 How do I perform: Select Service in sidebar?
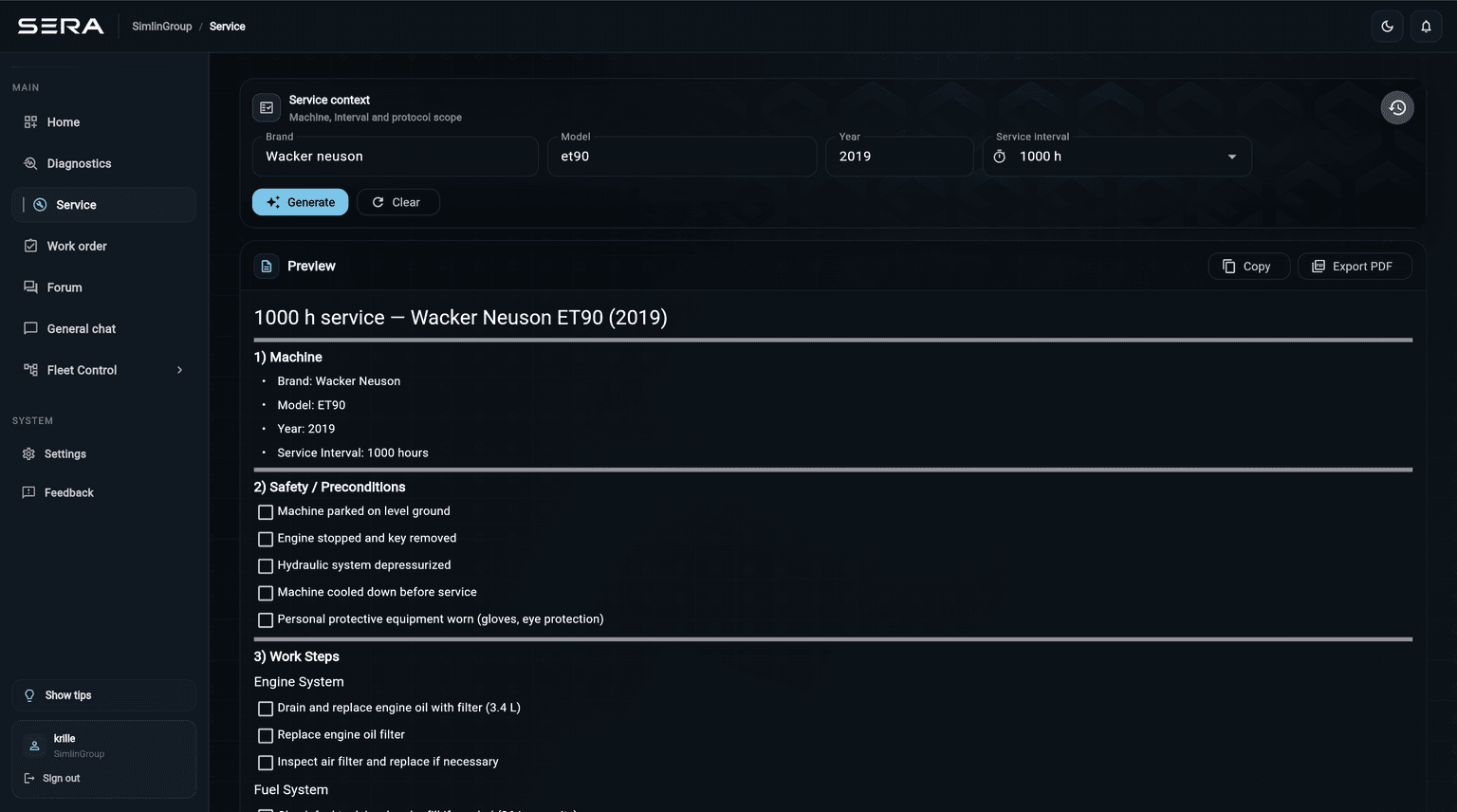click(103, 205)
